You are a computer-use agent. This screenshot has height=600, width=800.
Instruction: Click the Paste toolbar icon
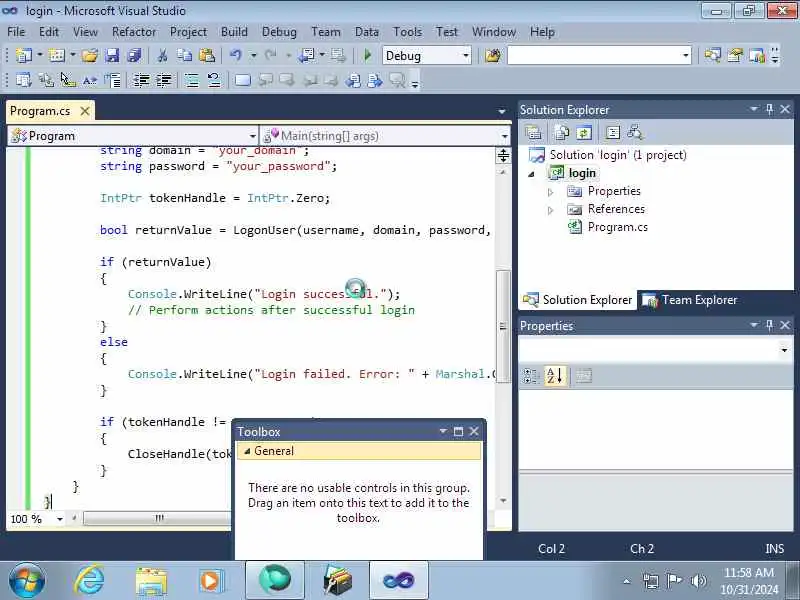coord(207,55)
